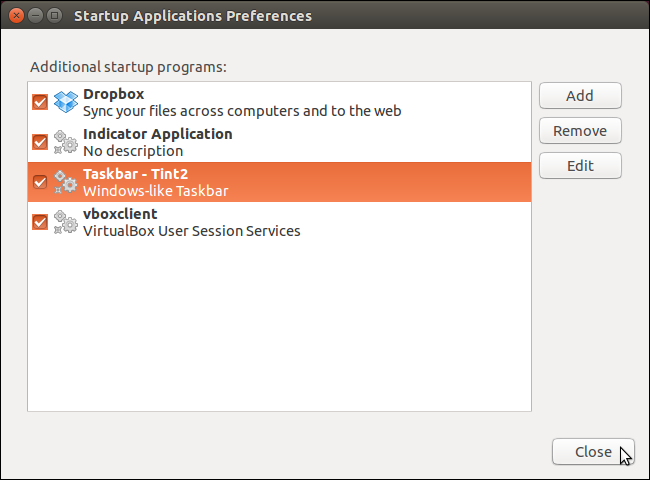Select the vboxclient entry title
The width and height of the screenshot is (650, 480).
pos(120,214)
